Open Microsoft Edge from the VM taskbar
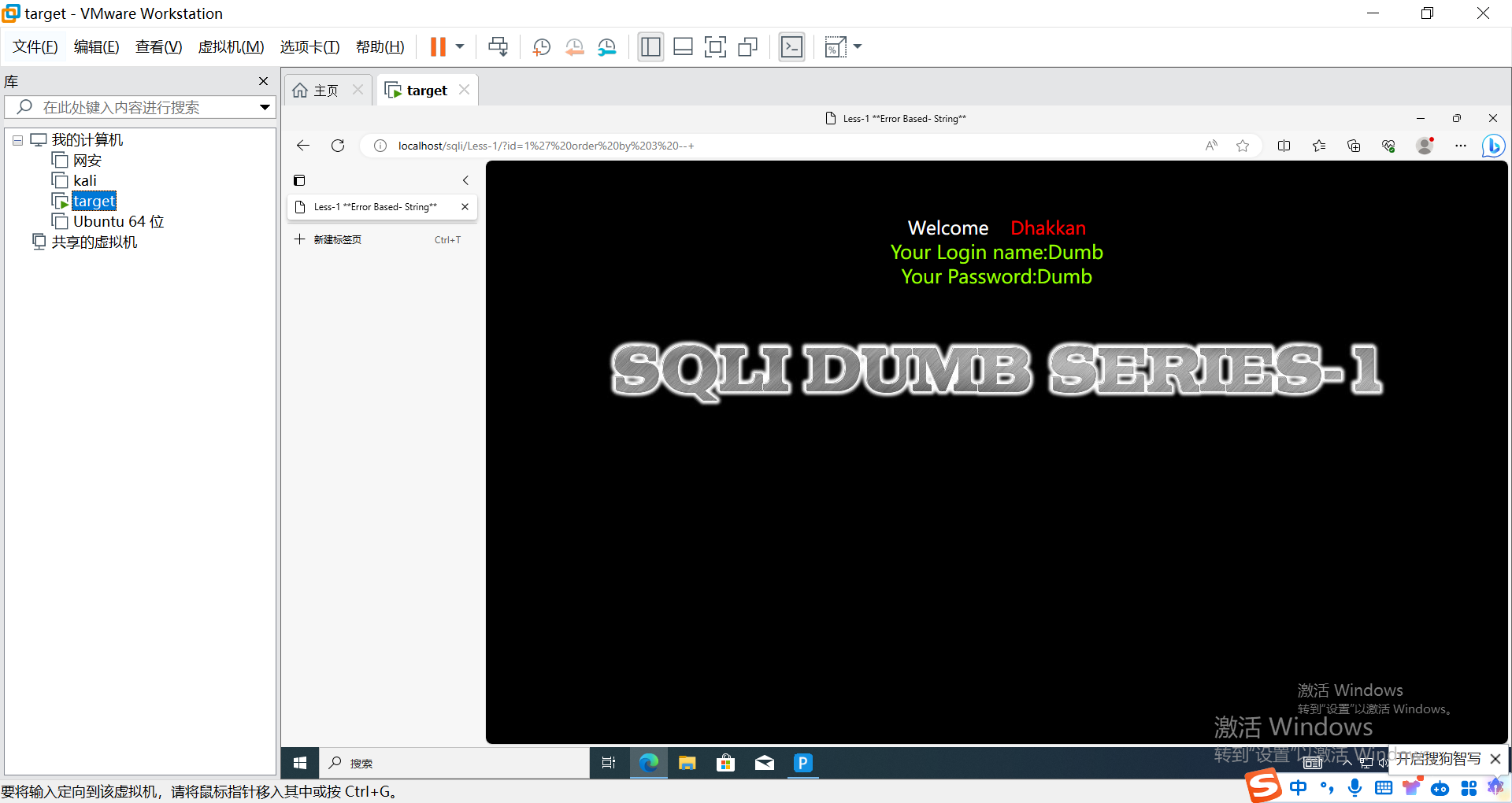Image resolution: width=1512 pixels, height=803 pixels. (648, 763)
